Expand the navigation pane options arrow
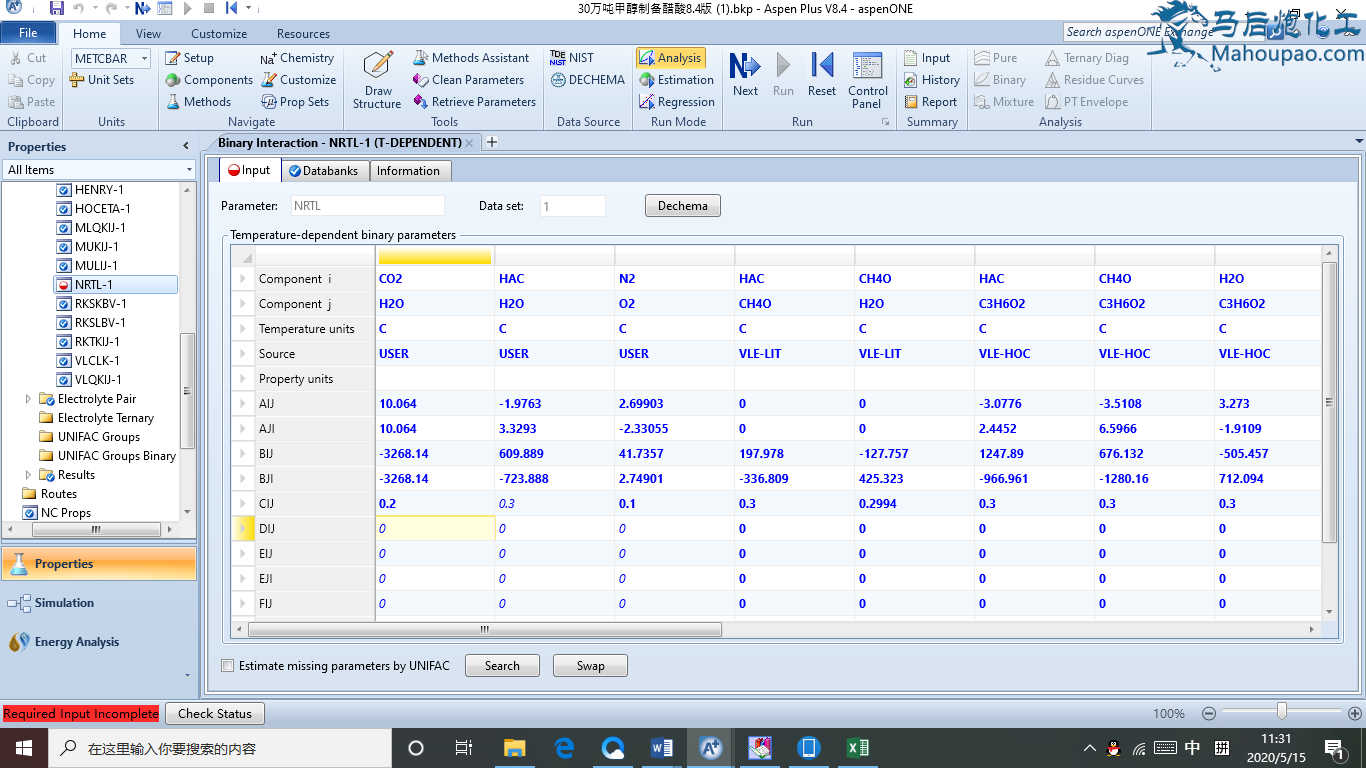Viewport: 1366px width, 768px height. pos(187,676)
